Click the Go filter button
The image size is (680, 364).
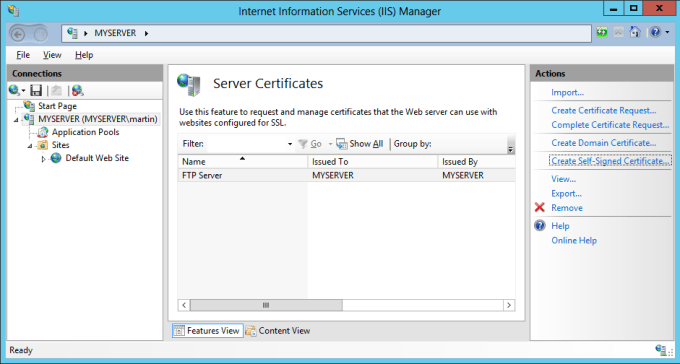311,144
